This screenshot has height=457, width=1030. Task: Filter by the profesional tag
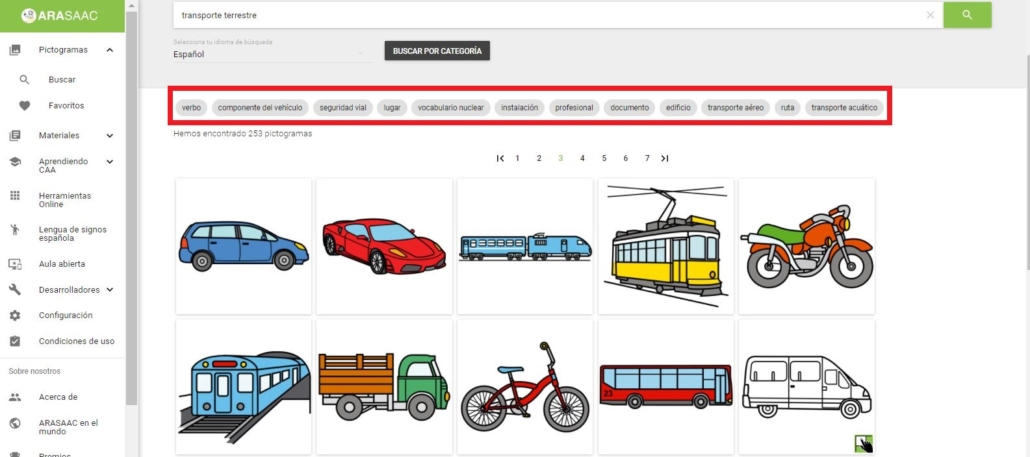point(574,108)
